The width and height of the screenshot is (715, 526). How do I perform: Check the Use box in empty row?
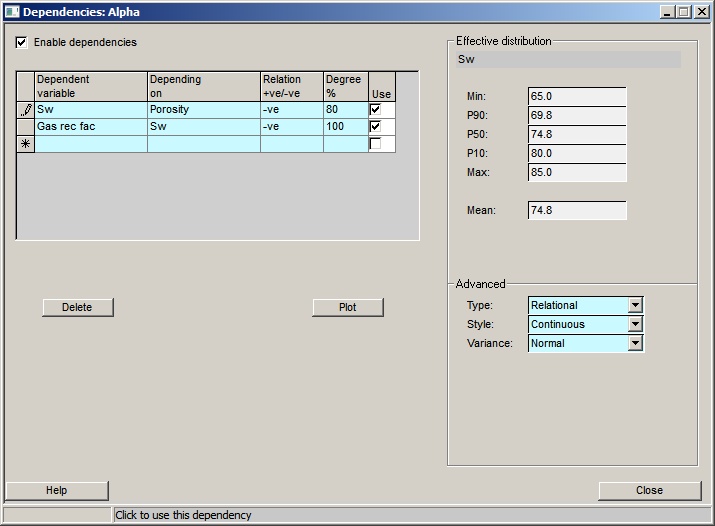point(375,144)
